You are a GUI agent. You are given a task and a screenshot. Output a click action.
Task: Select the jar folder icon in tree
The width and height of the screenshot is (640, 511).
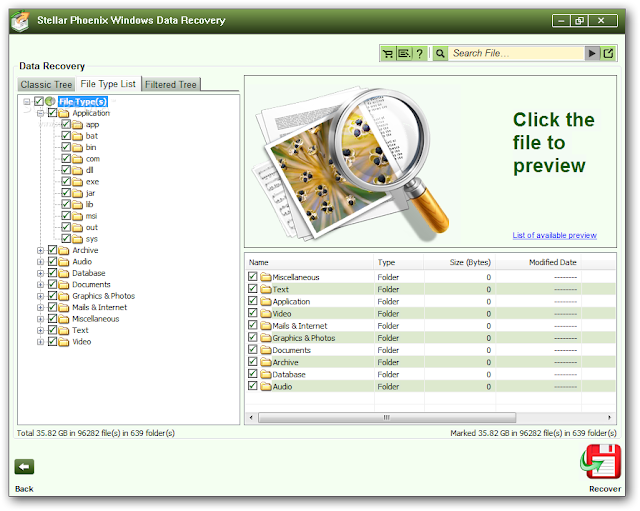click(x=78, y=193)
